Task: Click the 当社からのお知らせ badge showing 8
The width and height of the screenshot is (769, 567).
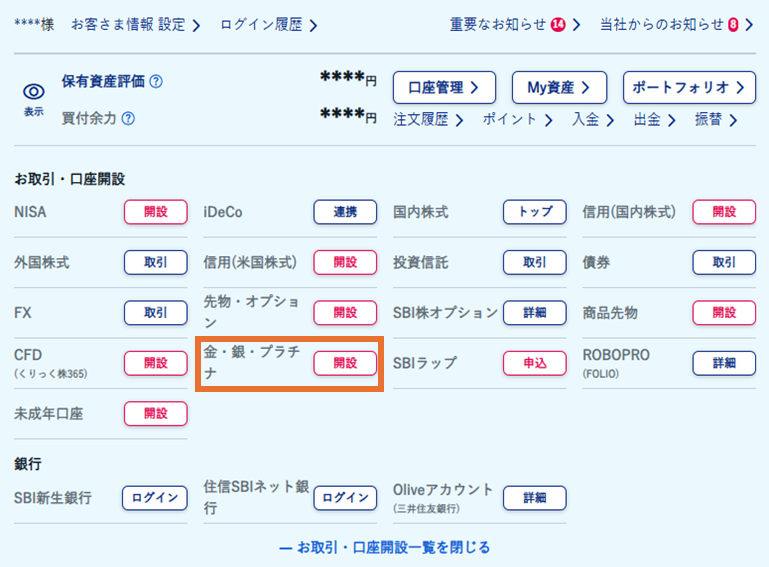Action: 733,25
